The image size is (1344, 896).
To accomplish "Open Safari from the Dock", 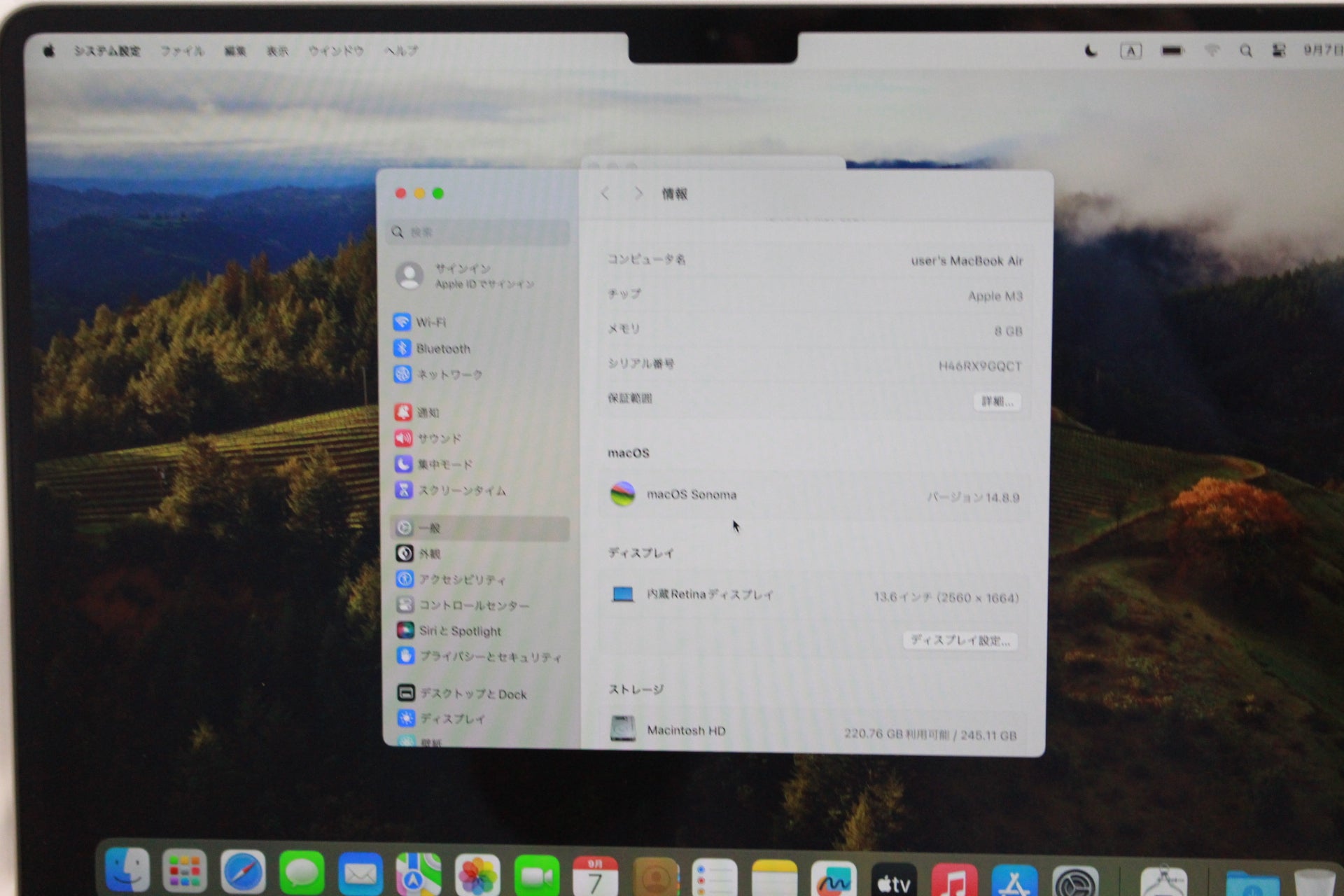I will tap(243, 872).
